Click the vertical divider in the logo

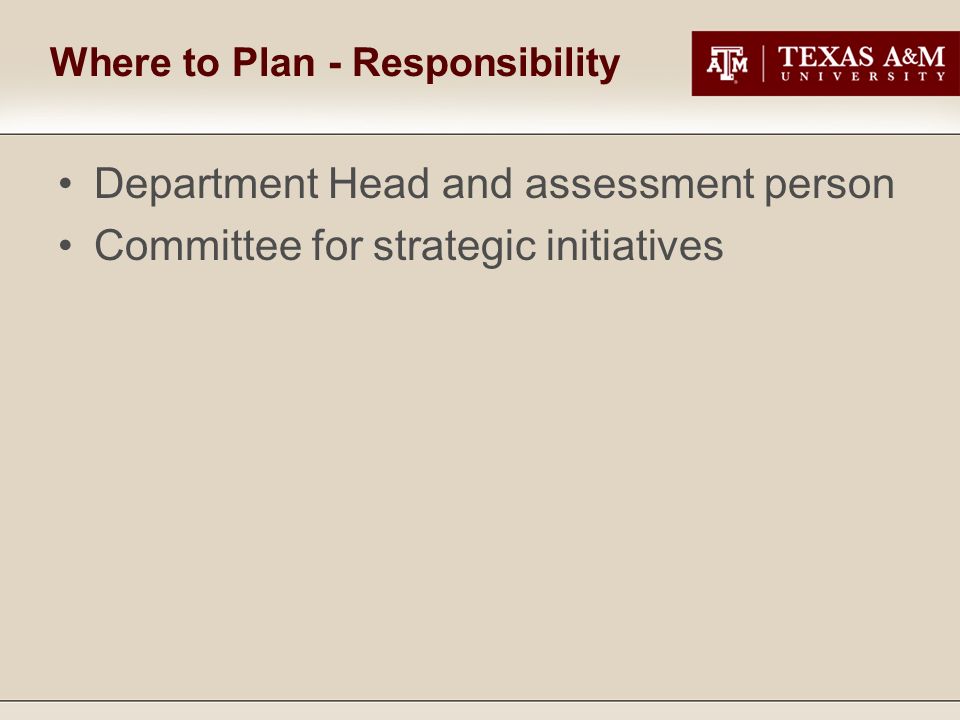click(x=763, y=64)
